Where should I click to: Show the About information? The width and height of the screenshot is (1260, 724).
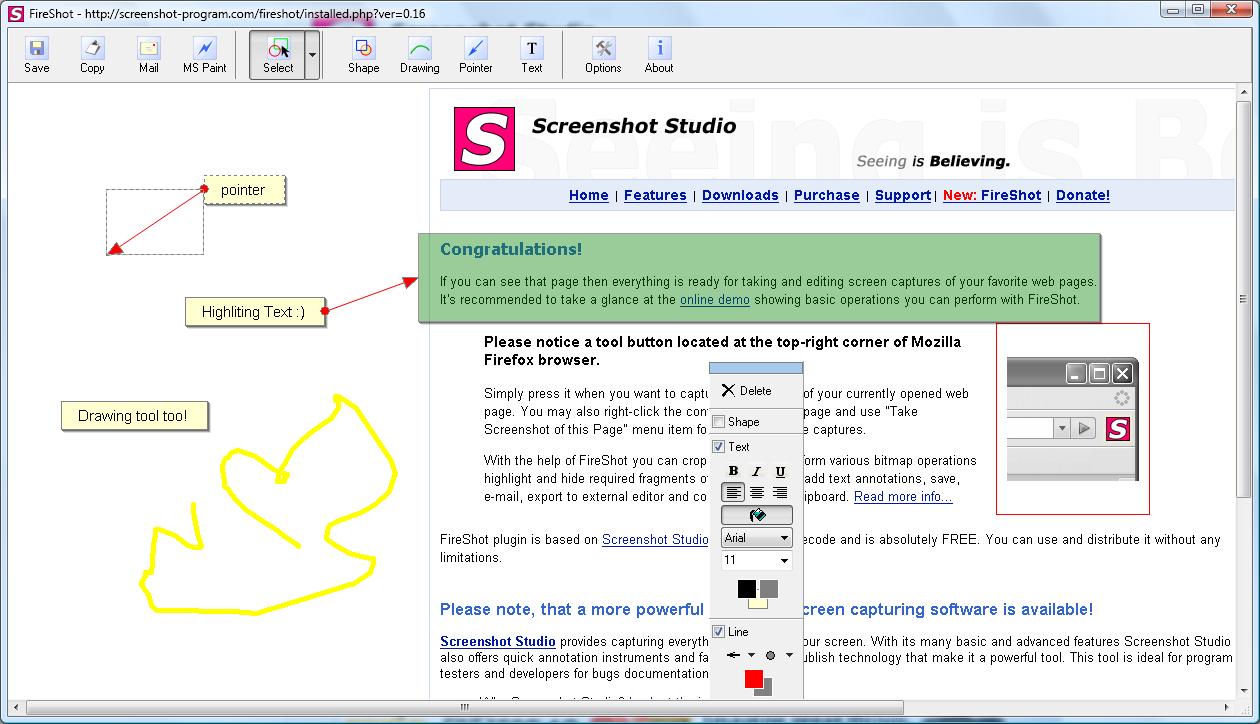click(x=659, y=55)
